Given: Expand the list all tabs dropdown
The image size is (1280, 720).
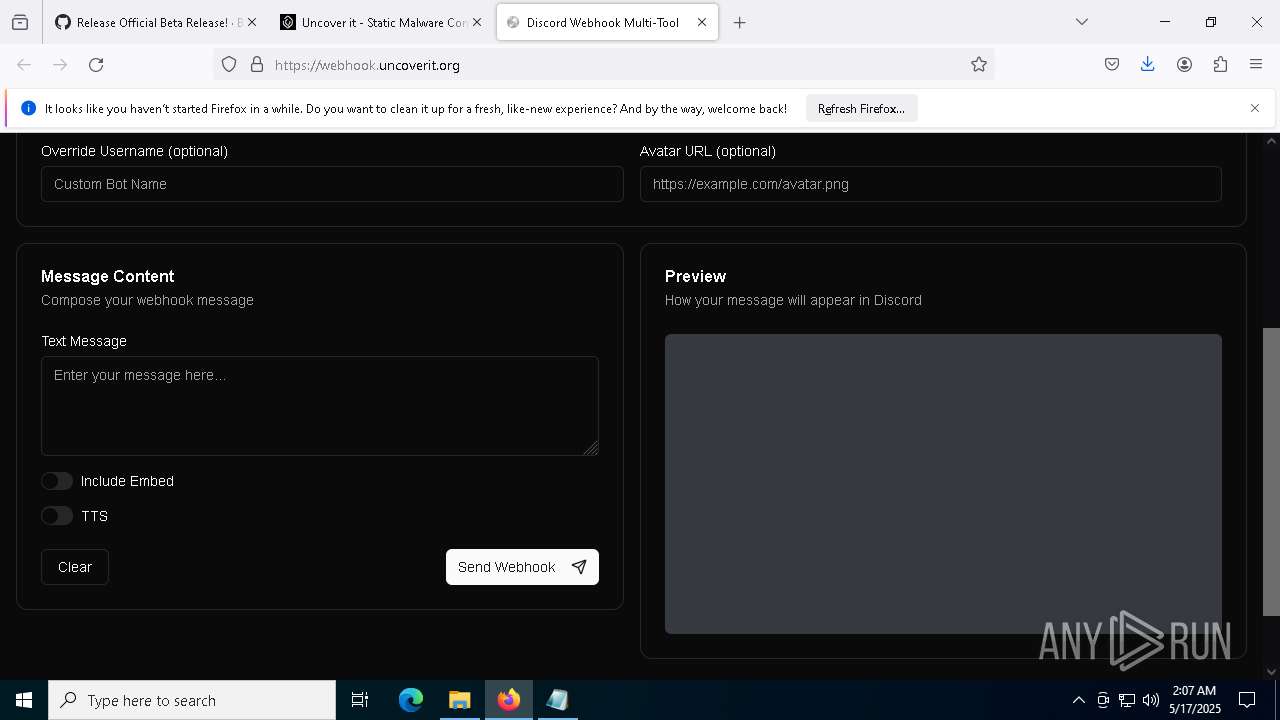Looking at the screenshot, I should tap(1082, 22).
